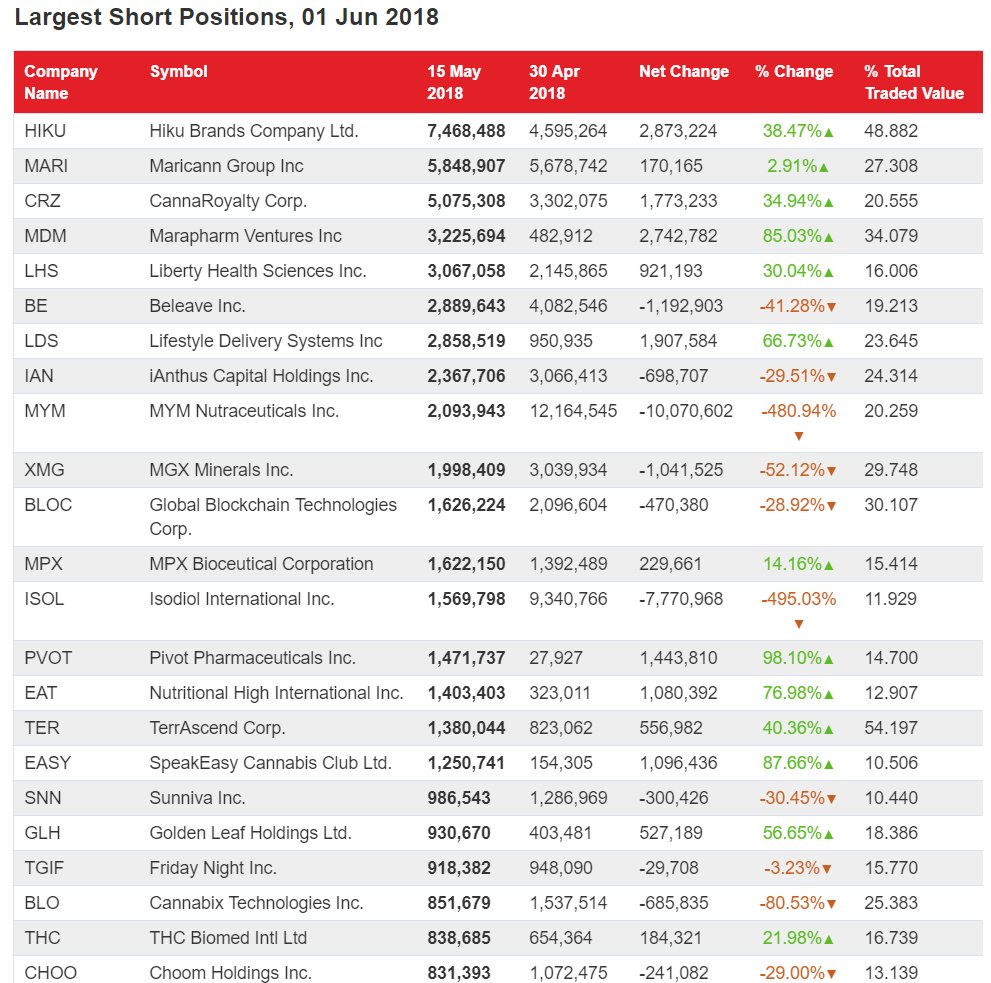The width and height of the screenshot is (991, 983).
Task: Select the CRZ ticker cell
Action: click(x=42, y=201)
